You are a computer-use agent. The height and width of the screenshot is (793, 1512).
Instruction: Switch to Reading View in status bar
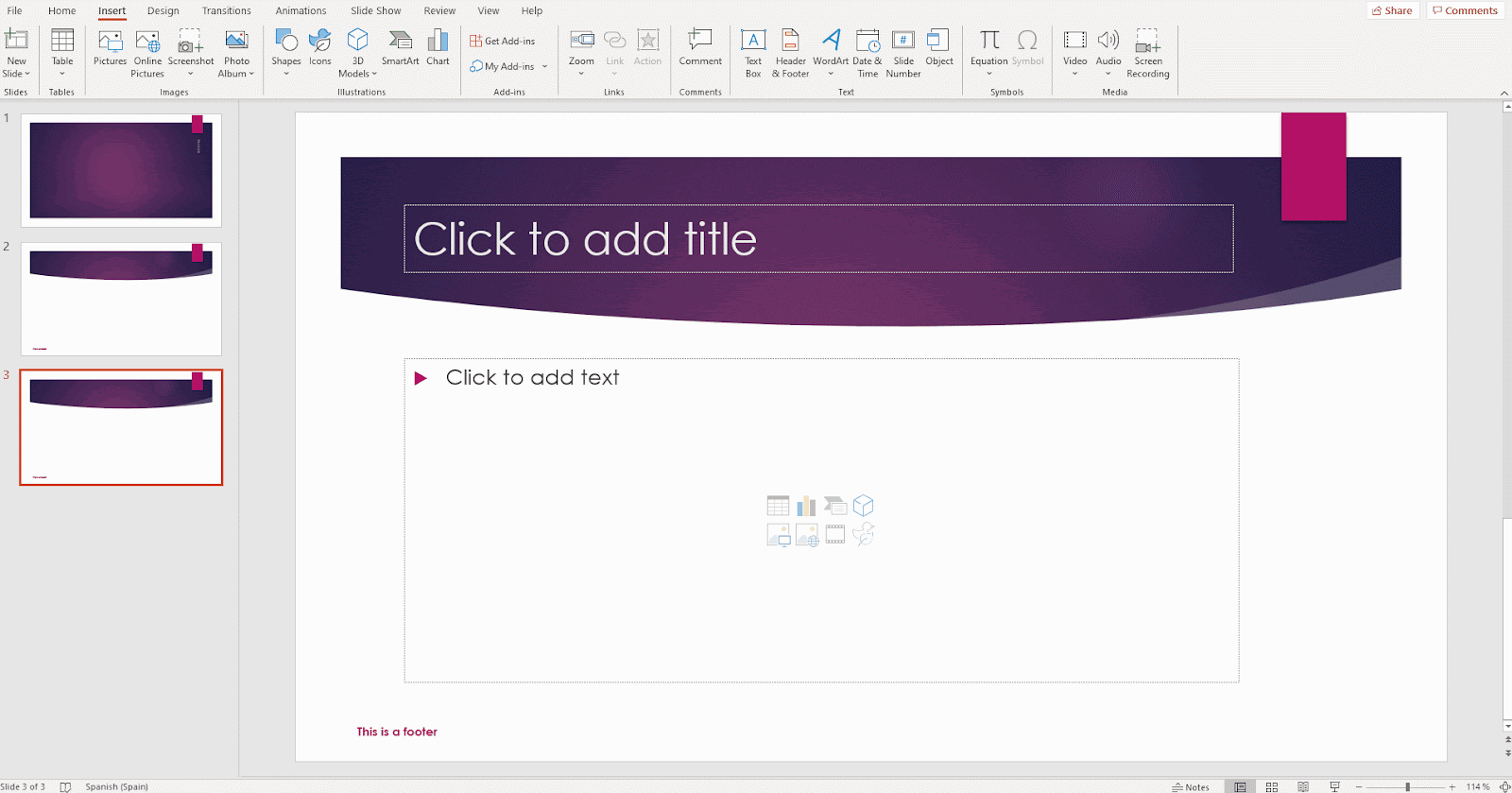click(x=1303, y=786)
